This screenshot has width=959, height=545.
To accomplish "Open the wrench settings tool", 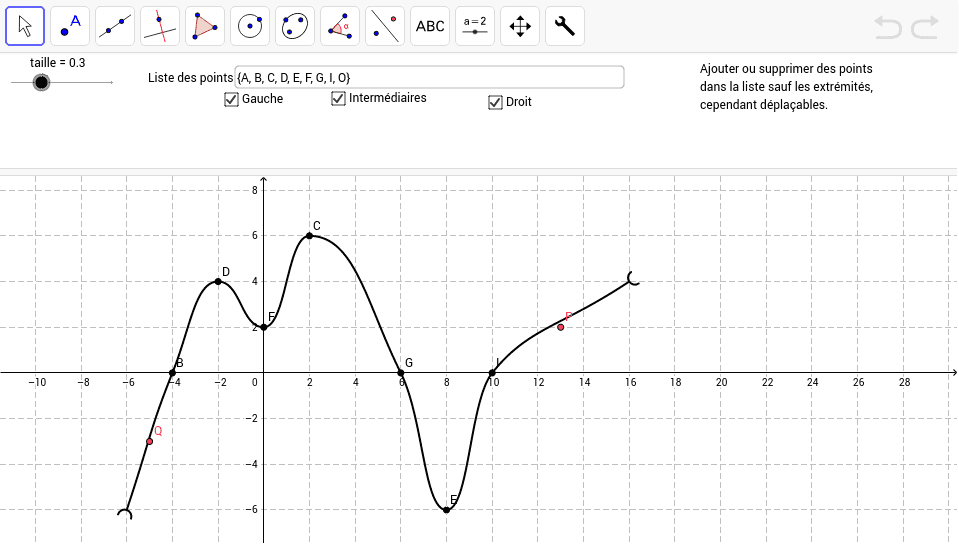I will pos(565,26).
